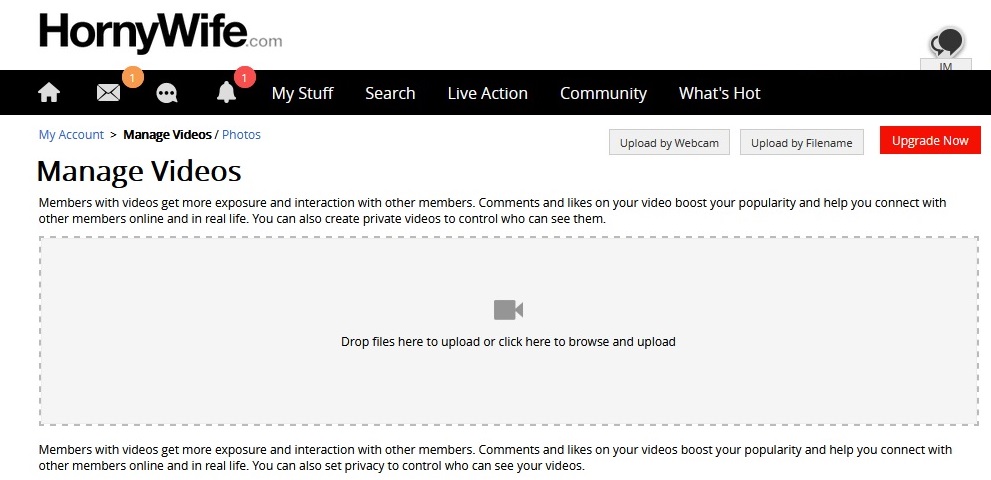Image resolution: width=991 pixels, height=480 pixels.
Task: Click the red Upgrade Now button
Action: 930,140
